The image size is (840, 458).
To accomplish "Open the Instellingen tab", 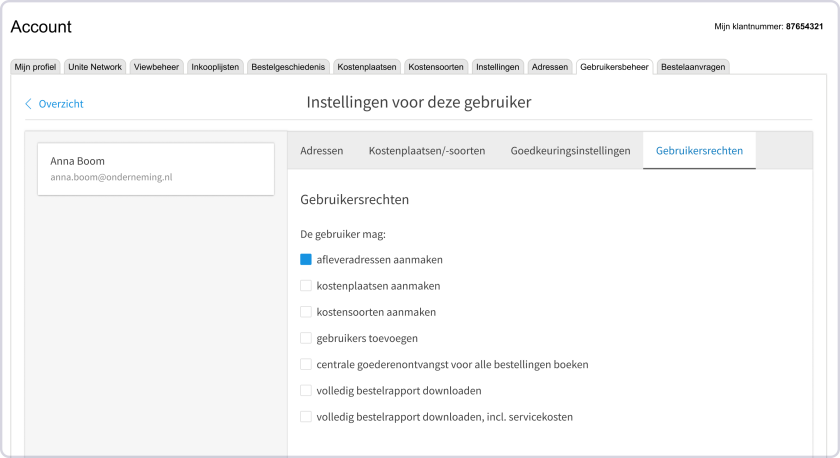I will coord(498,67).
